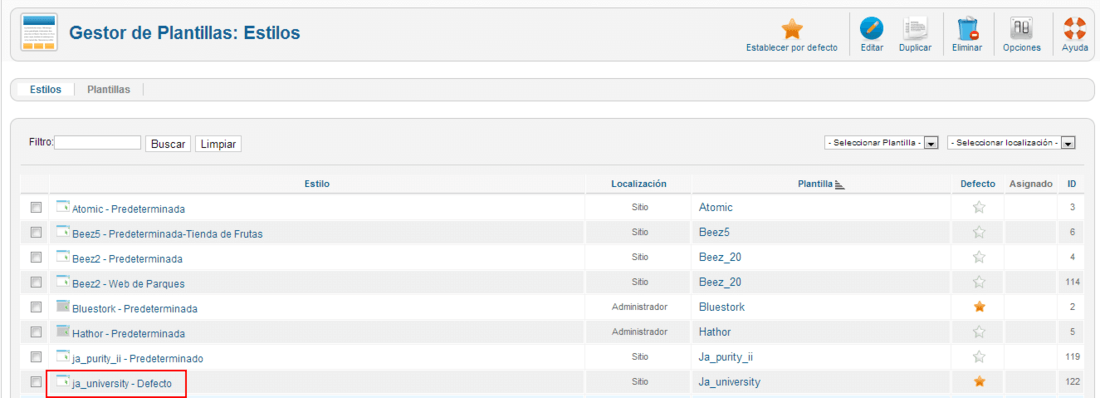Screen dimensions: 1100x398
Task: Select the Estilos tab
Action: 46,90
